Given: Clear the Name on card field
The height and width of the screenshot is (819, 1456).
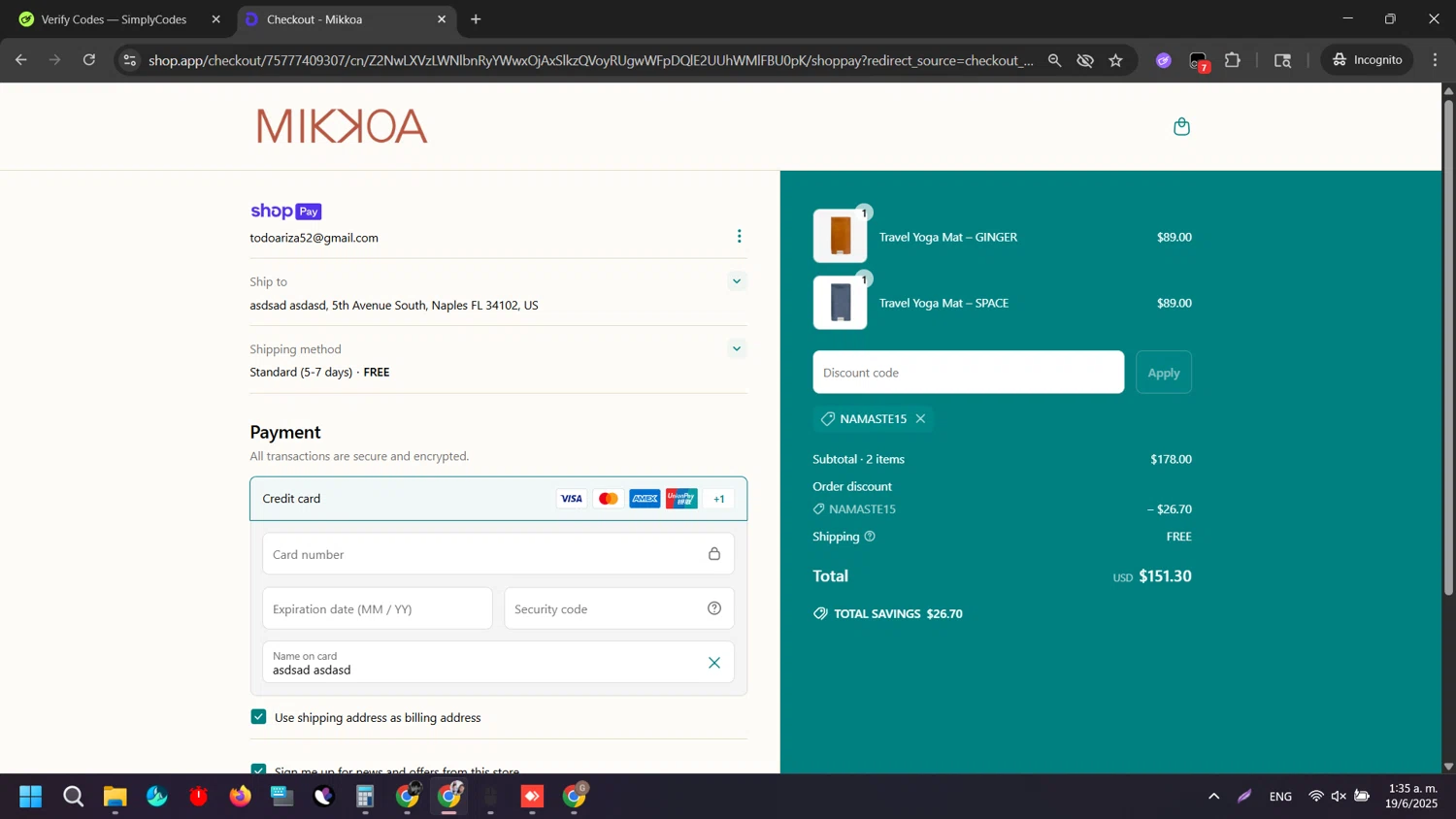Looking at the screenshot, I should [x=714, y=663].
